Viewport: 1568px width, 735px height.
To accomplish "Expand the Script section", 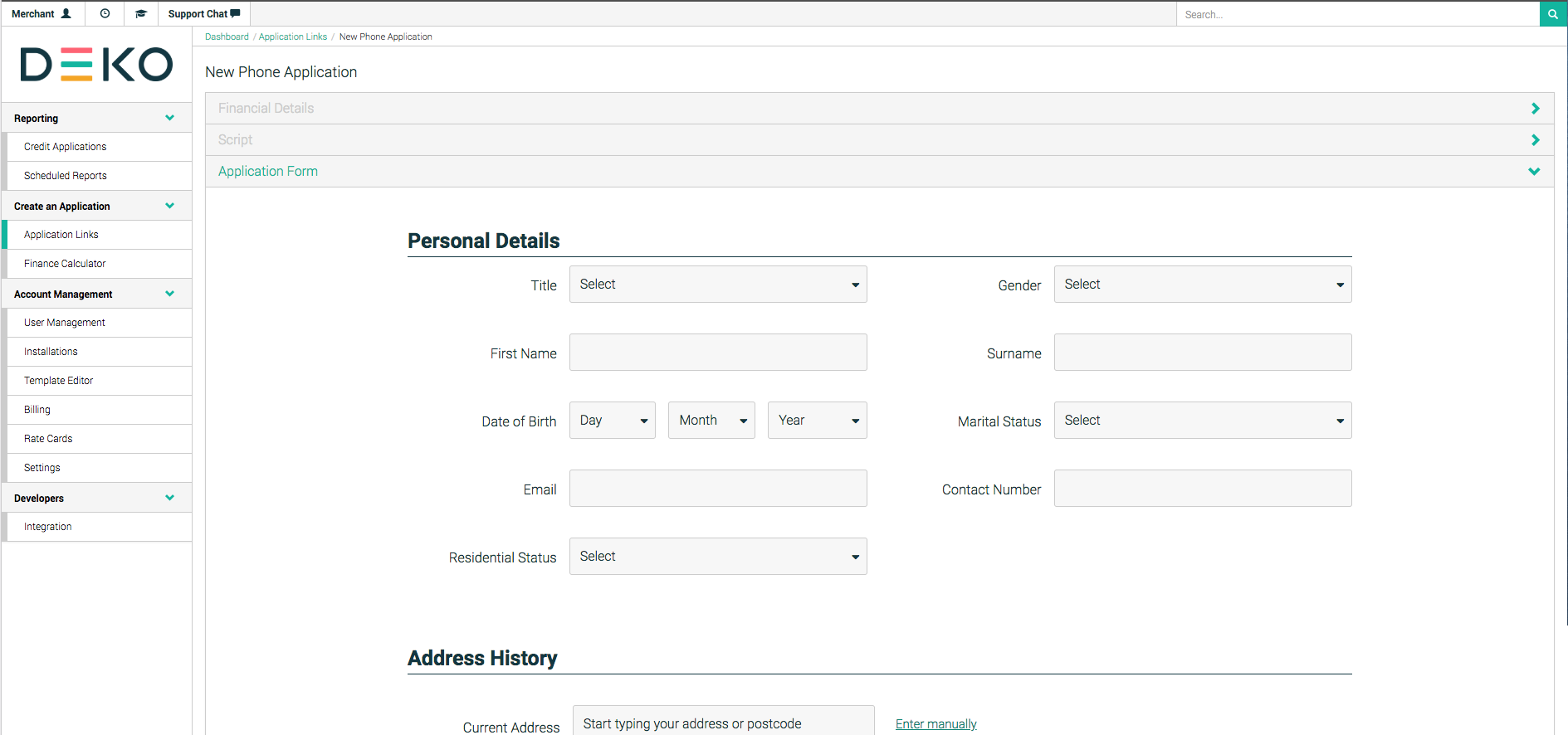I will (880, 140).
